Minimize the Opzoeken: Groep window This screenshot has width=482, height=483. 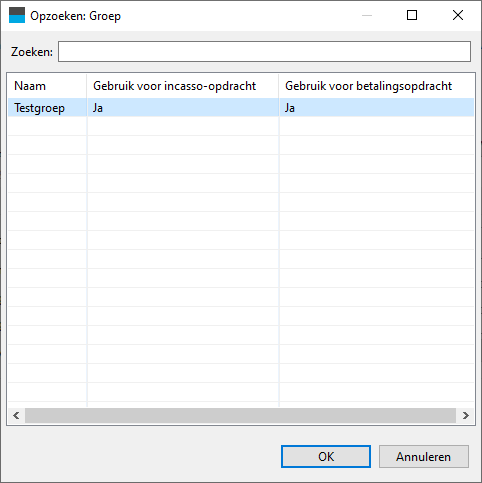coord(367,15)
